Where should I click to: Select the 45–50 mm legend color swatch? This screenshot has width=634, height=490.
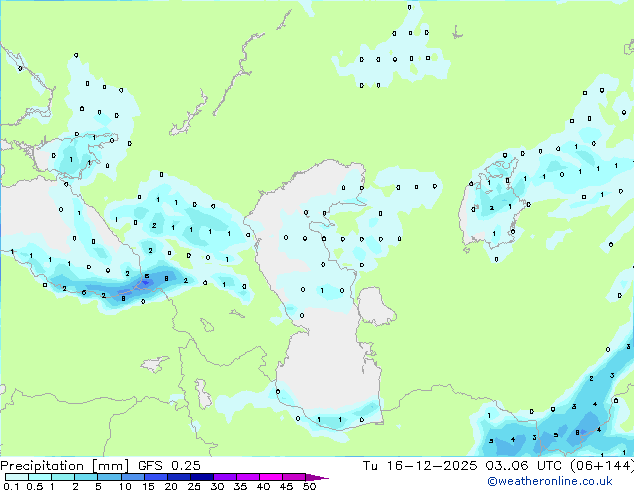tap(294, 477)
